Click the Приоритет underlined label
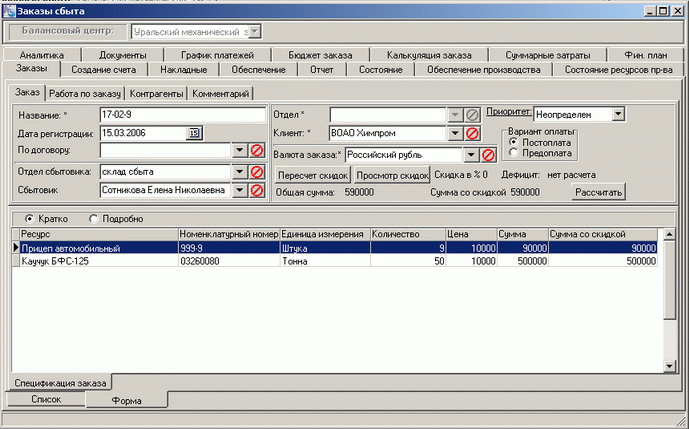The width and height of the screenshot is (689, 429). (x=509, y=112)
